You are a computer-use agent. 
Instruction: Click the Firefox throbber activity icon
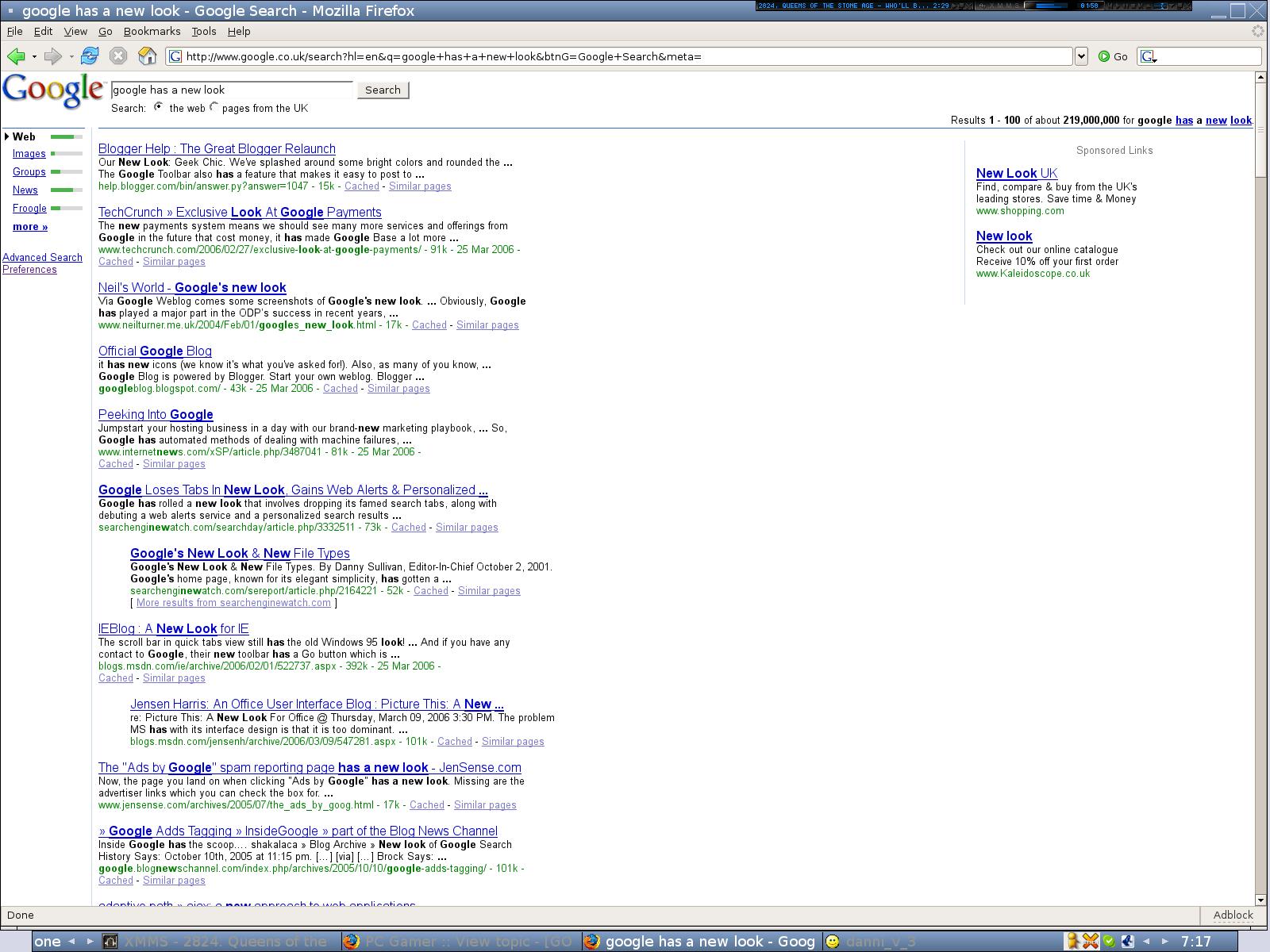point(1257,31)
